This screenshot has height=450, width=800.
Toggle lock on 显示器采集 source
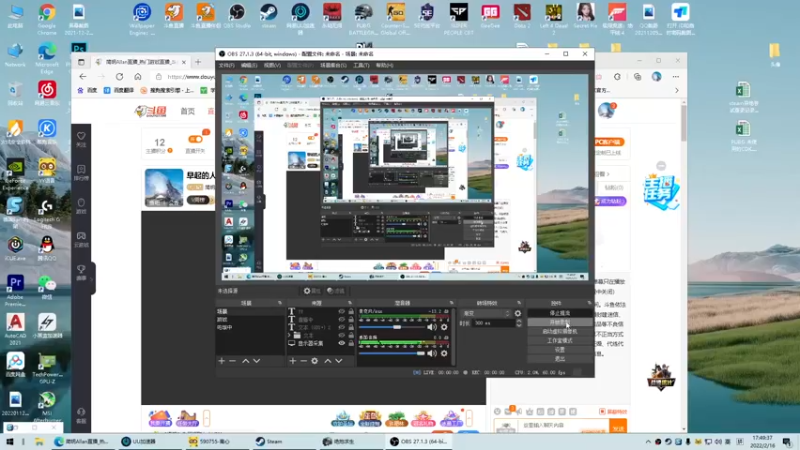(x=351, y=343)
